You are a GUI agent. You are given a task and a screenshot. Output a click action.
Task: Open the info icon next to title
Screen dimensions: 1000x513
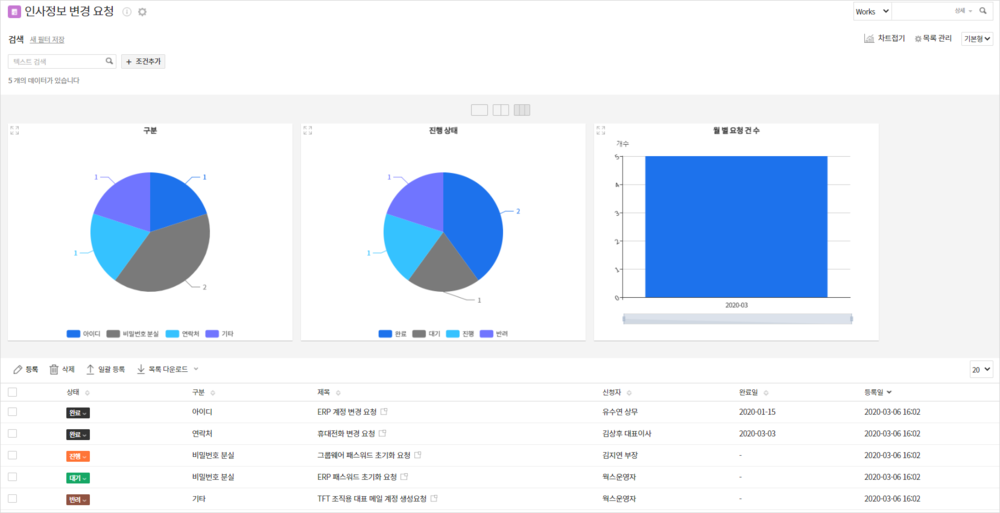(x=127, y=12)
